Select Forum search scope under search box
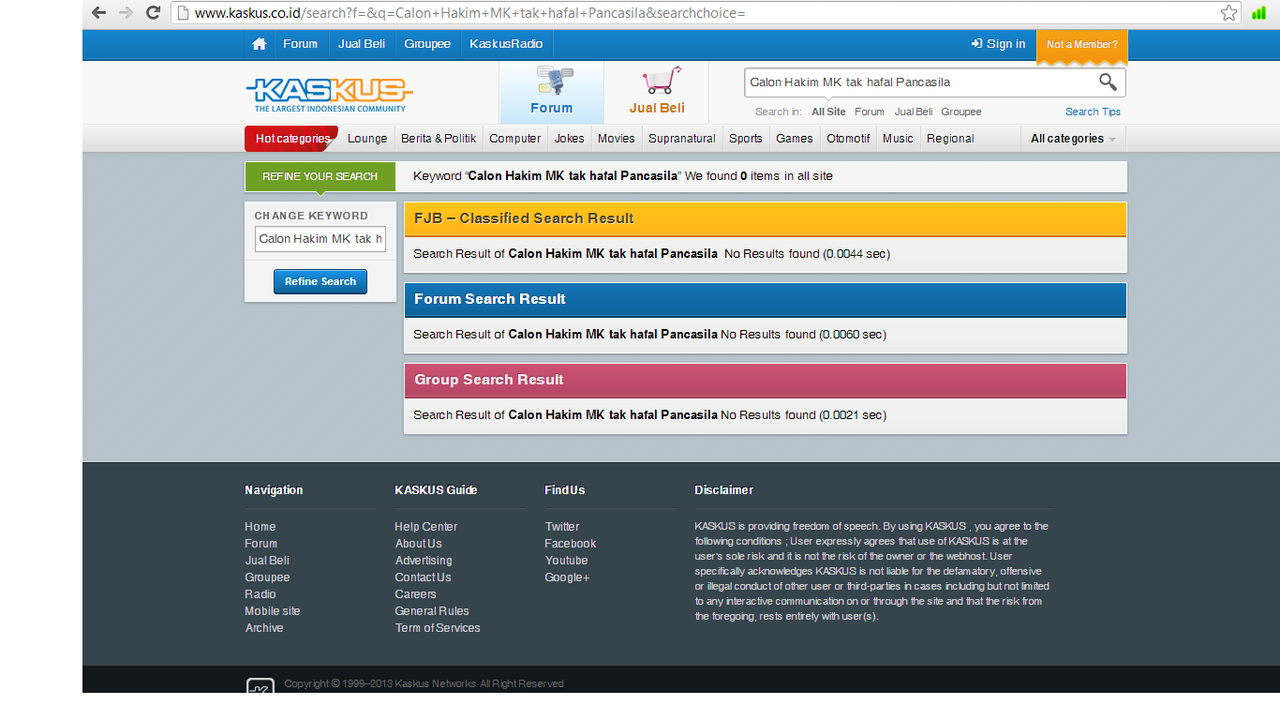 point(869,112)
